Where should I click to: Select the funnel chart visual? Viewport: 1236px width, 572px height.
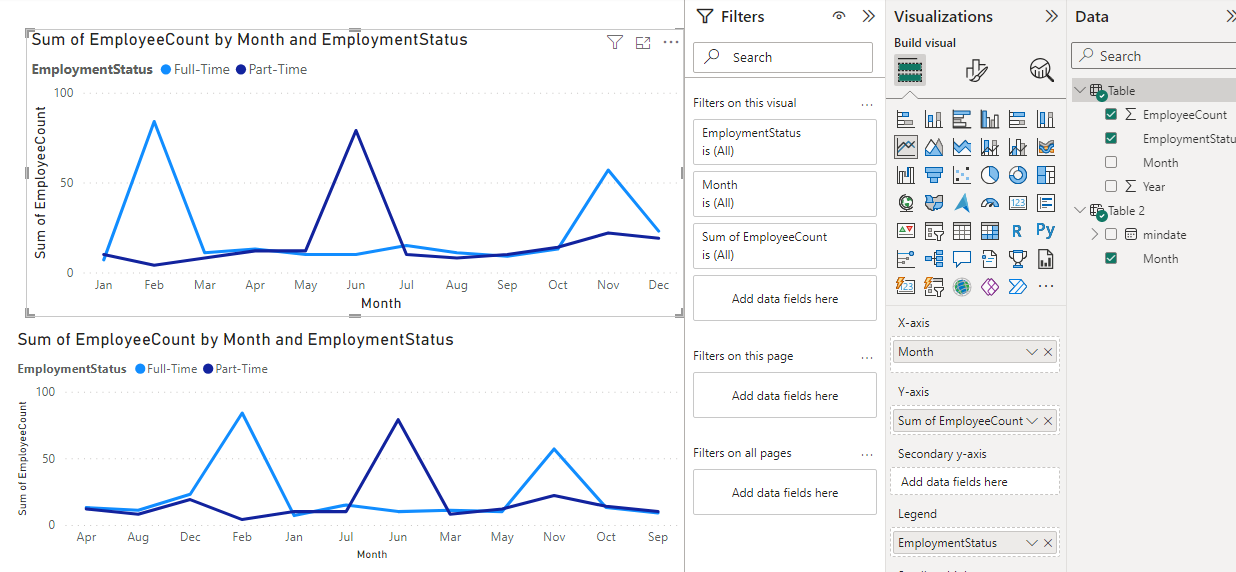[x=934, y=175]
